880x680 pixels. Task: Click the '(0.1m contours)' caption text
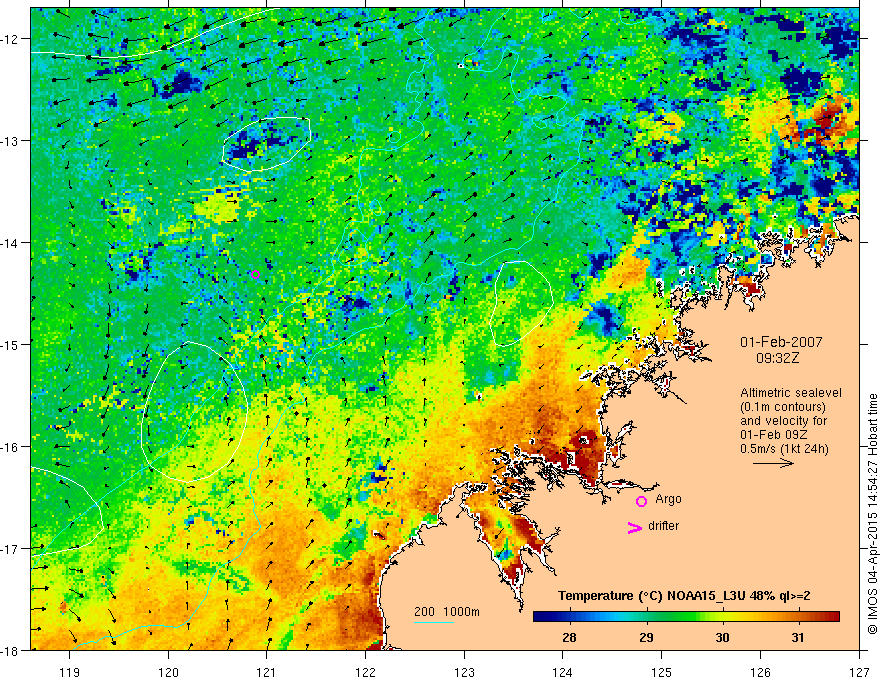(x=783, y=407)
